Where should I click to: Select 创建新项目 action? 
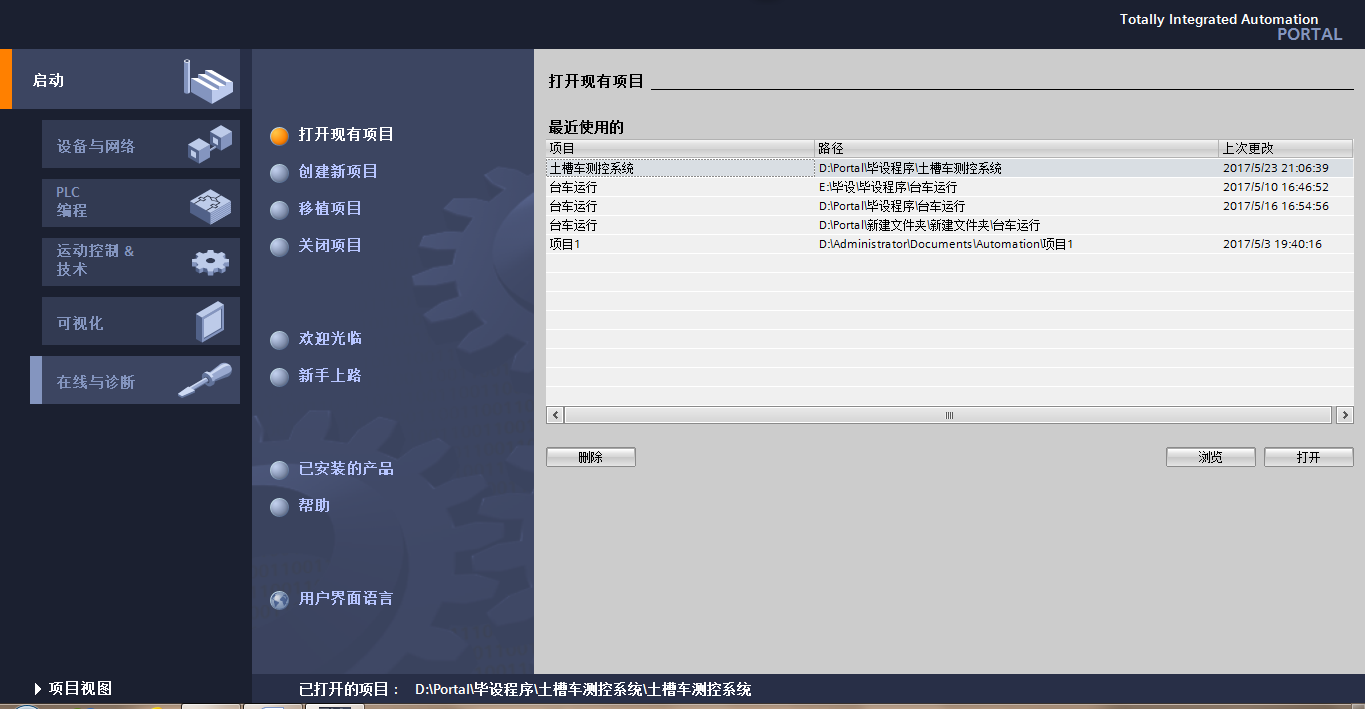(x=338, y=171)
